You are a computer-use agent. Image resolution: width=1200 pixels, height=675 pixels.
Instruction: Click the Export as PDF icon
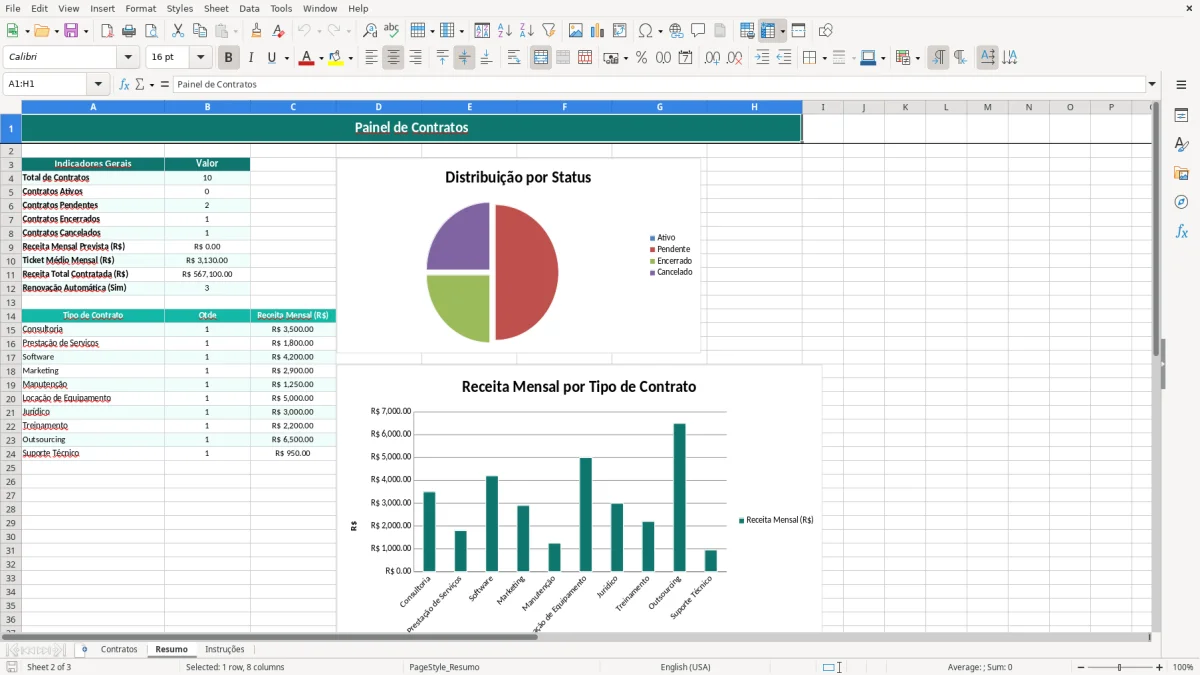(x=107, y=31)
